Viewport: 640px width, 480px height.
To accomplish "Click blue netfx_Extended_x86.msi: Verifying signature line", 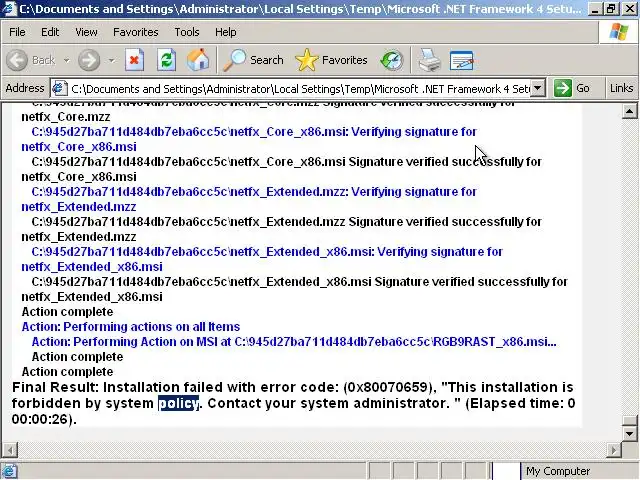I will 267,252.
